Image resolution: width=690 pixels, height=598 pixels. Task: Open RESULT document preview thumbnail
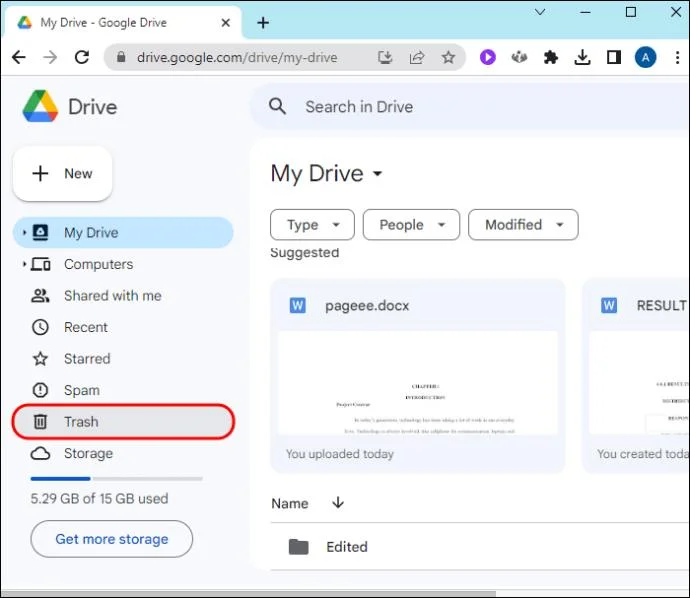tap(639, 383)
